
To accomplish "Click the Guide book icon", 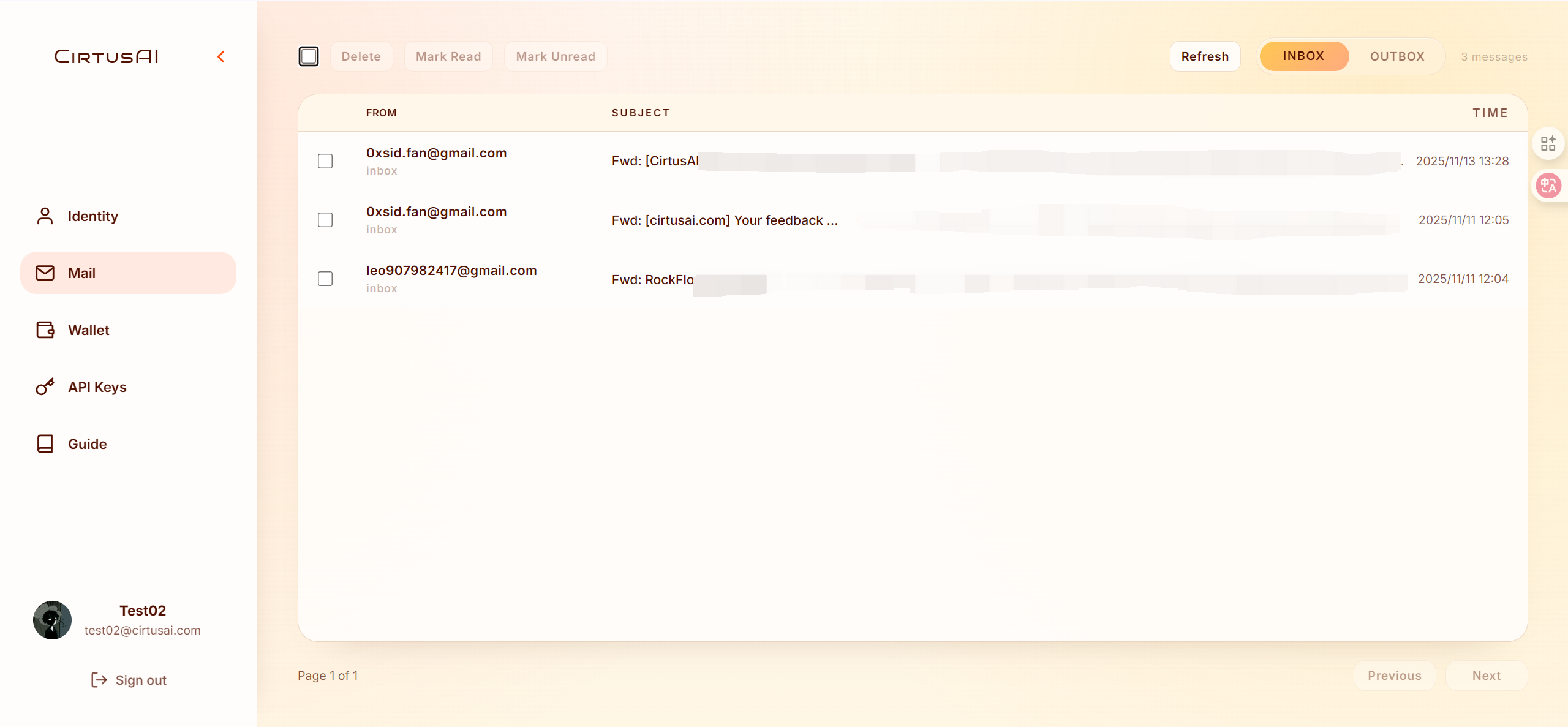I will click(45, 443).
